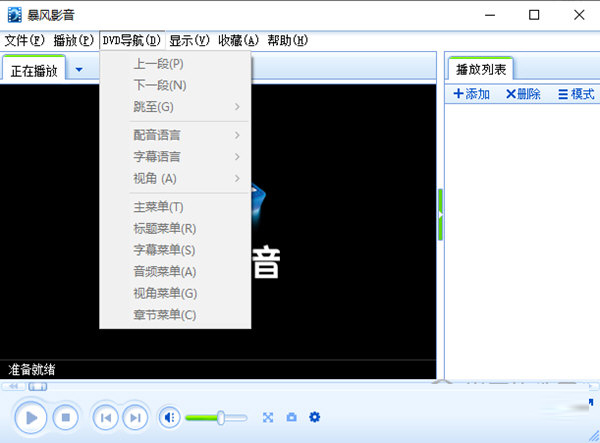Collapse playlist panel with green splitter handle
Screen dimensions: 600x443
click(x=440, y=211)
